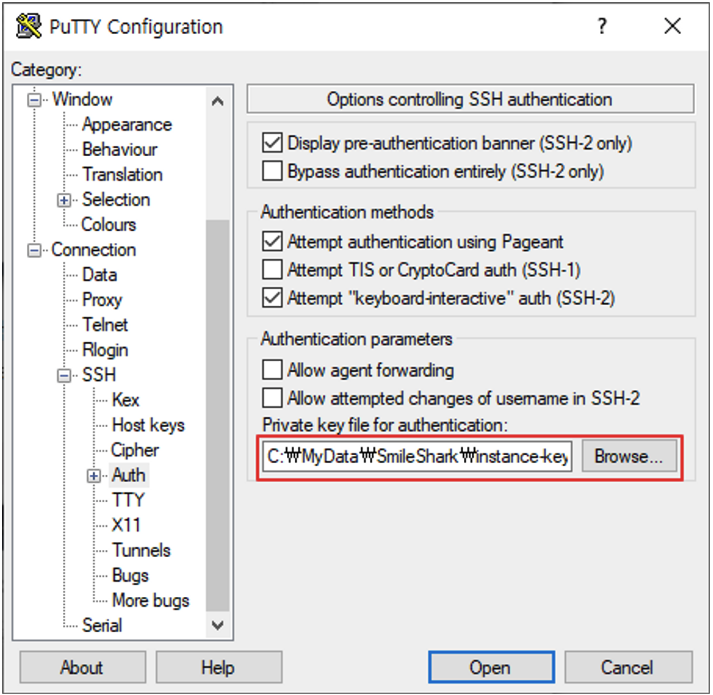The height and width of the screenshot is (695, 713).
Task: Select Tunnels in the category tree
Action: (x=141, y=550)
